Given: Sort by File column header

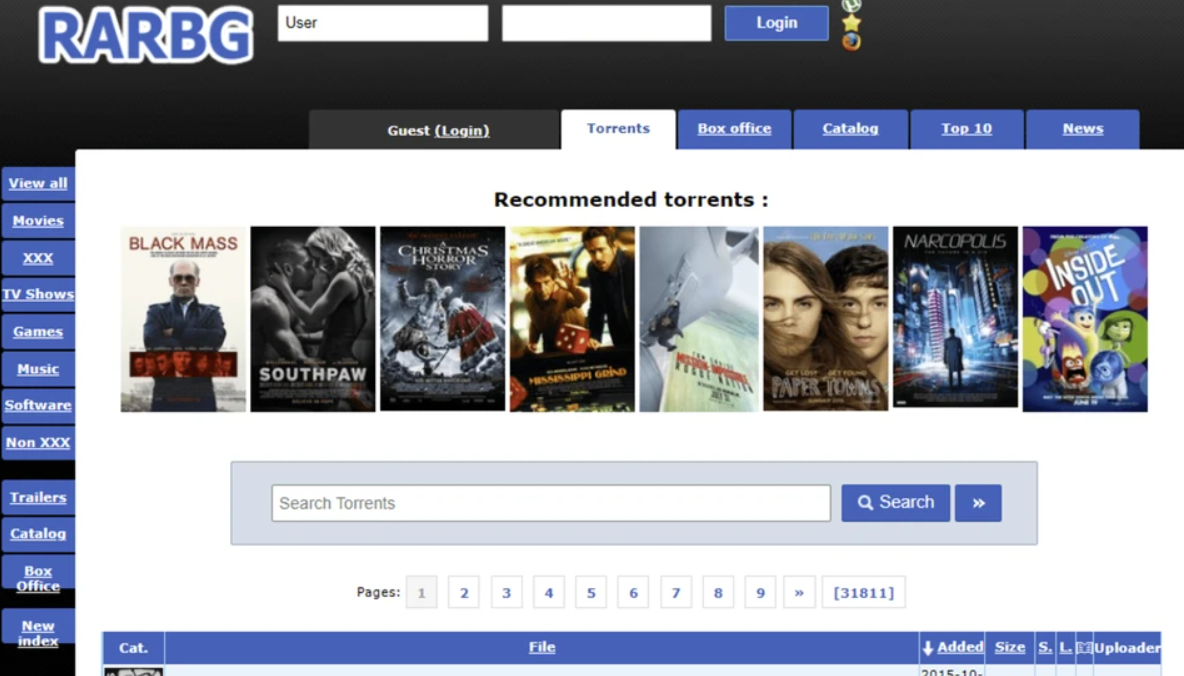Looking at the screenshot, I should pyautogui.click(x=542, y=647).
